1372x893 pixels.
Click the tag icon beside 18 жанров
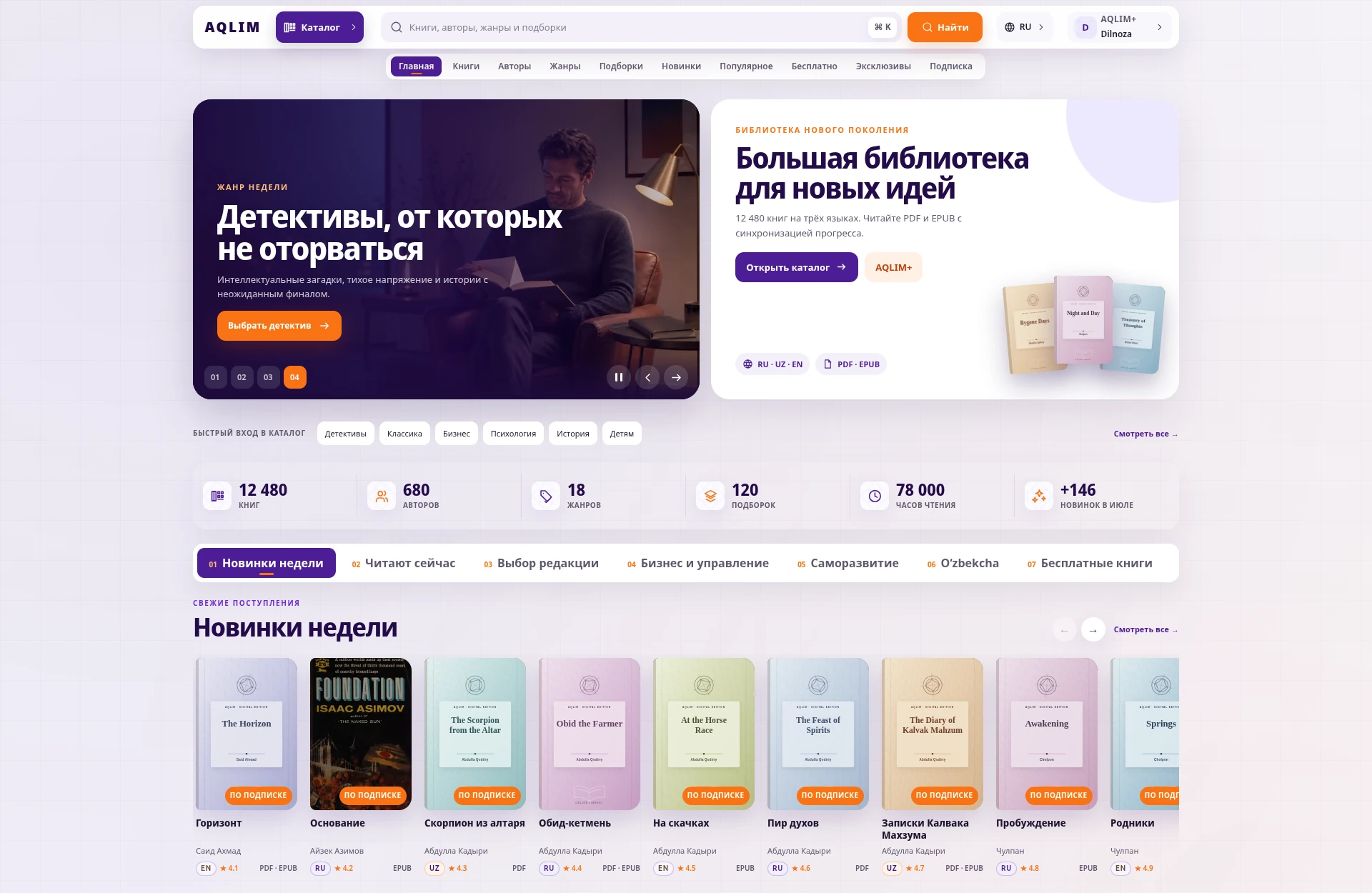(546, 496)
